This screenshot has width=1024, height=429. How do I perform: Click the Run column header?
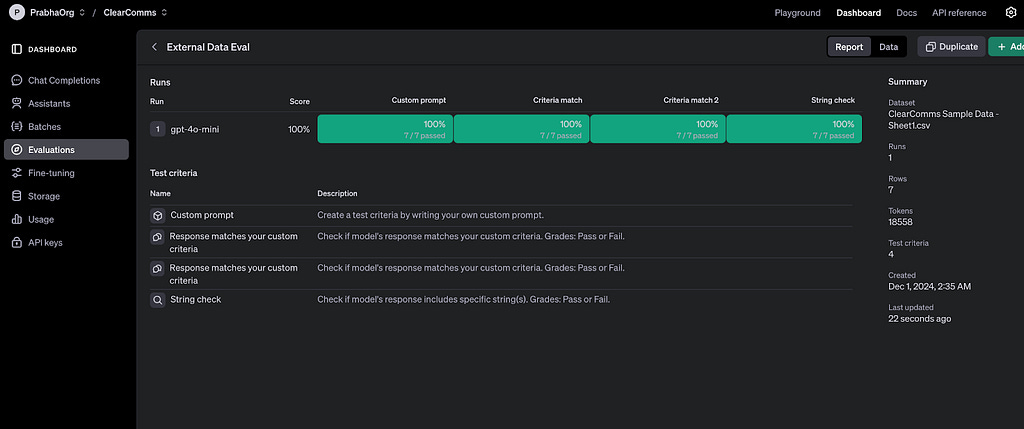[157, 101]
